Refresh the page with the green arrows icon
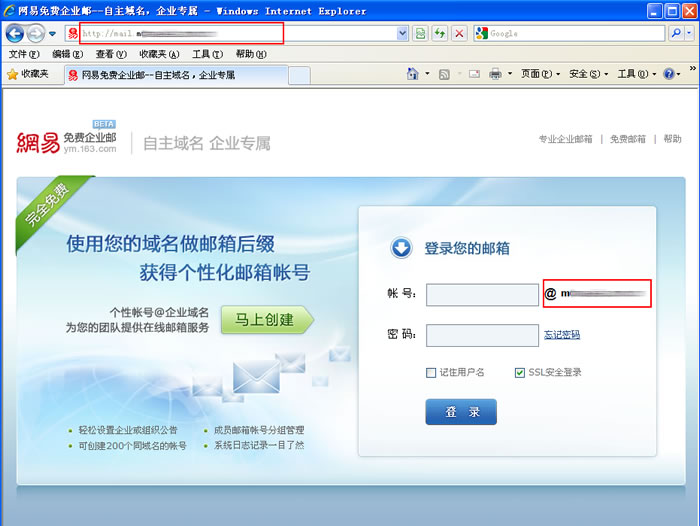Image resolution: width=700 pixels, height=526 pixels. (x=440, y=33)
